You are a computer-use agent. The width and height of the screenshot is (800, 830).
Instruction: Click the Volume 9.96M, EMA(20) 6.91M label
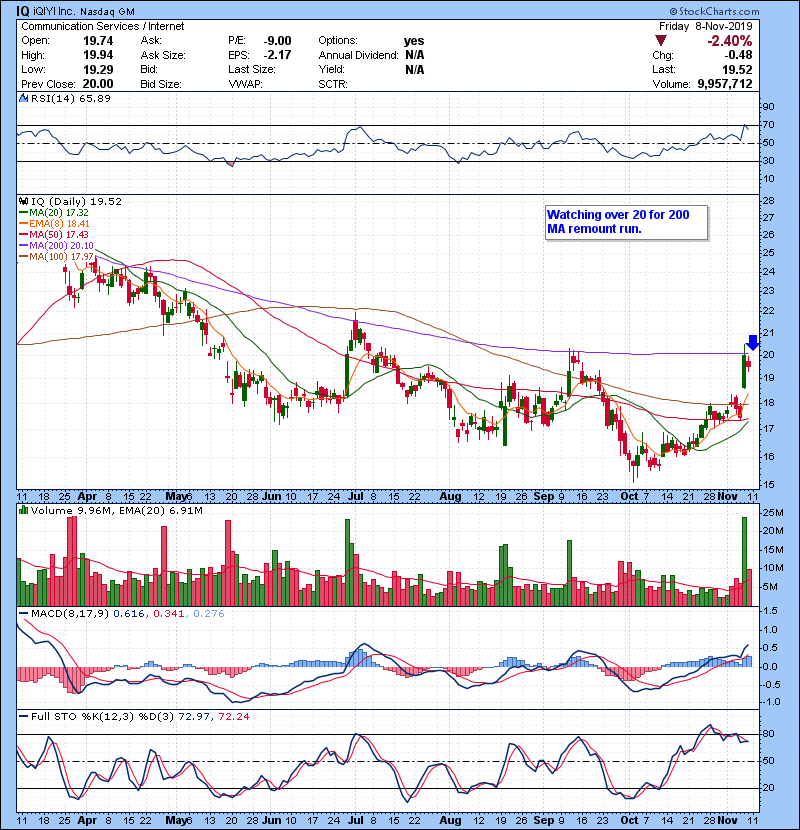pyautogui.click(x=116, y=511)
